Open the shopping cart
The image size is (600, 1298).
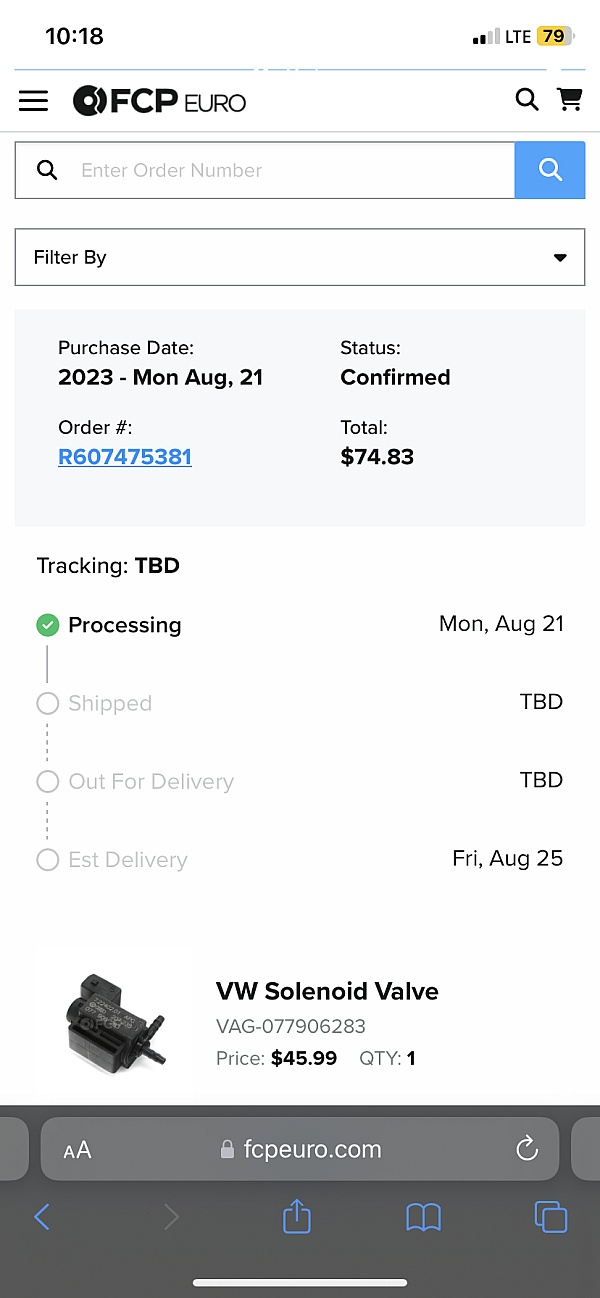click(570, 100)
